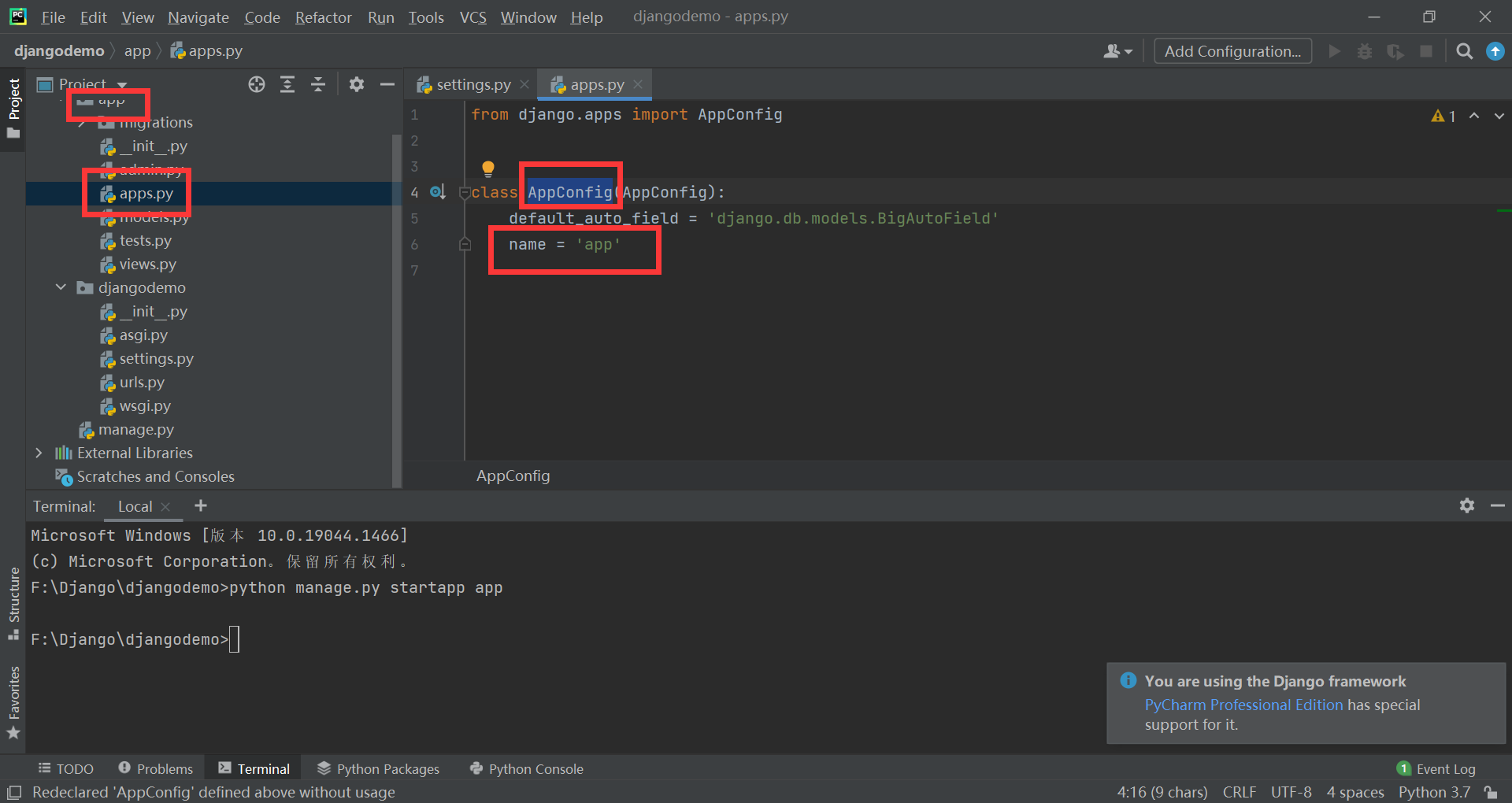The image size is (1512, 803).
Task: Open the Window menu
Action: click(528, 17)
